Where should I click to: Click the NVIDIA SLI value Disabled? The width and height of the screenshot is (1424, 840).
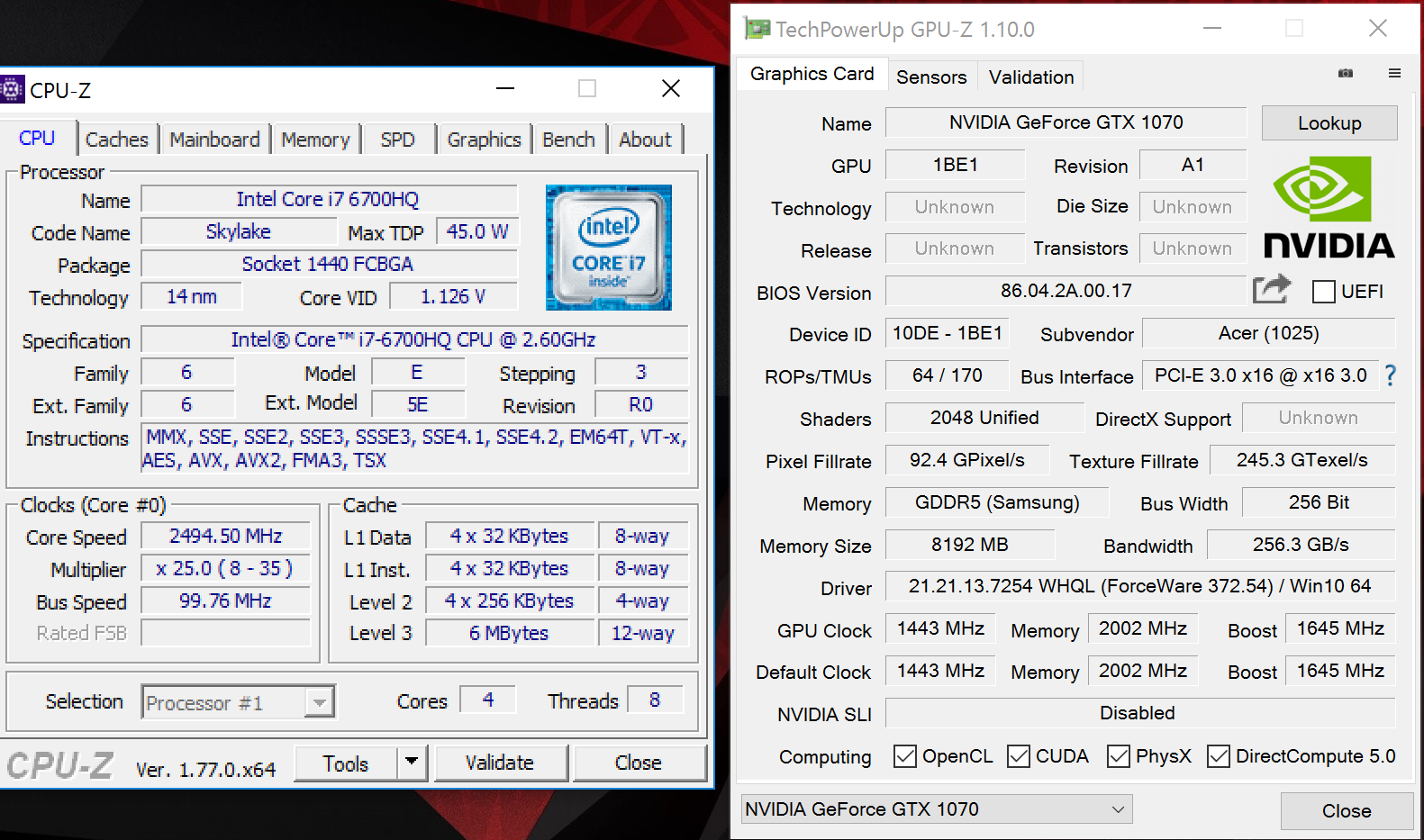tap(1140, 713)
